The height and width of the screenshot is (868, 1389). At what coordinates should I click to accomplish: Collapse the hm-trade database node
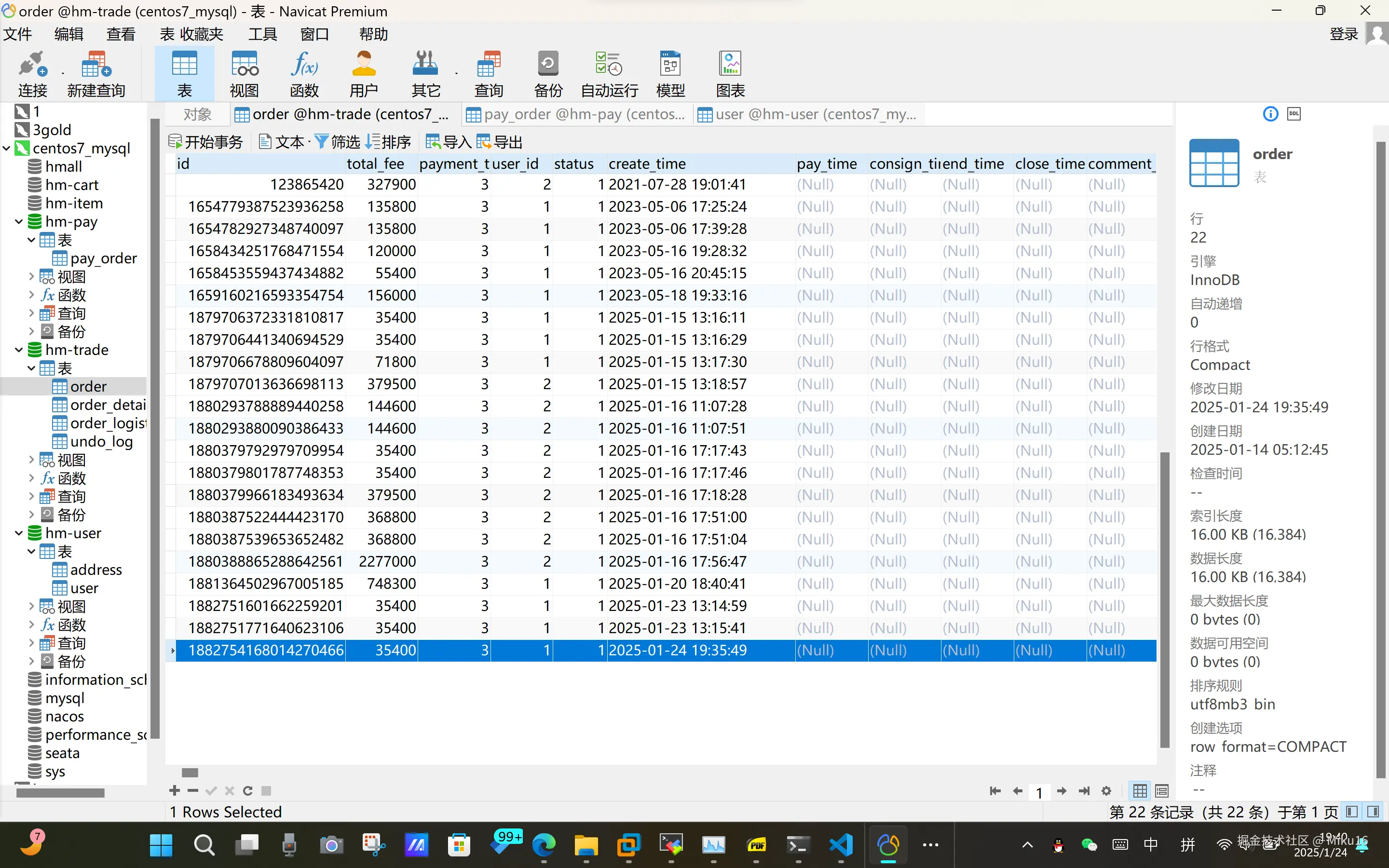(x=19, y=350)
